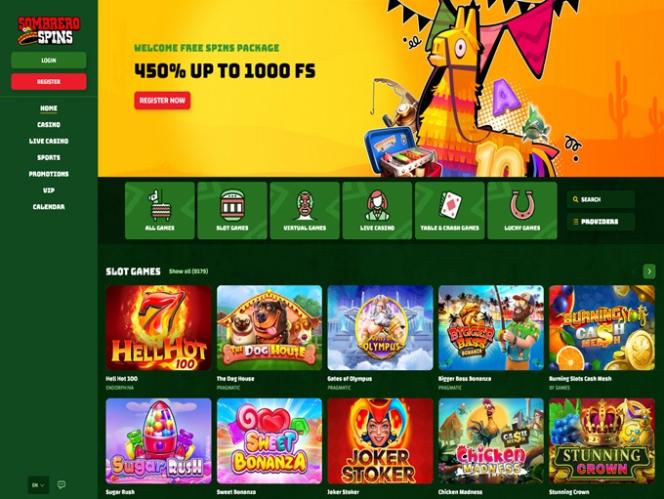Launch the Hell Hot 100 game thumbnail
Image resolution: width=664 pixels, height=499 pixels.
[158, 328]
